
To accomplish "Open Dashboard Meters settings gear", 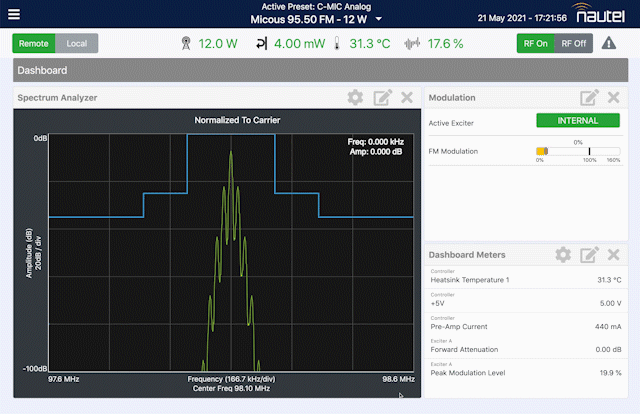I will click(563, 255).
